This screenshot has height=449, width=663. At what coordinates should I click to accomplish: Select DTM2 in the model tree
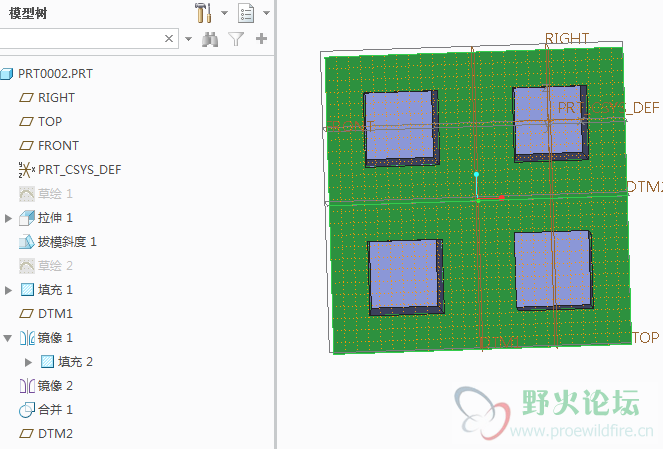pos(55,434)
